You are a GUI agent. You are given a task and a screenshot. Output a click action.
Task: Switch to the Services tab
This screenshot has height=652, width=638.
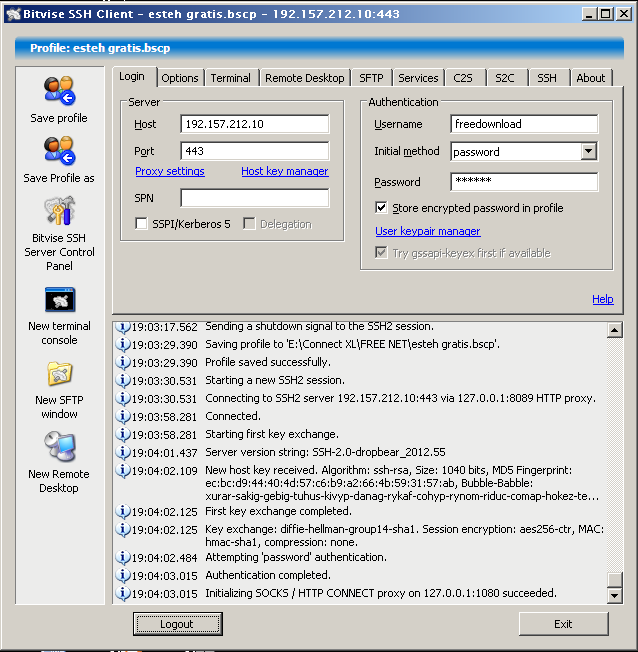click(x=418, y=78)
